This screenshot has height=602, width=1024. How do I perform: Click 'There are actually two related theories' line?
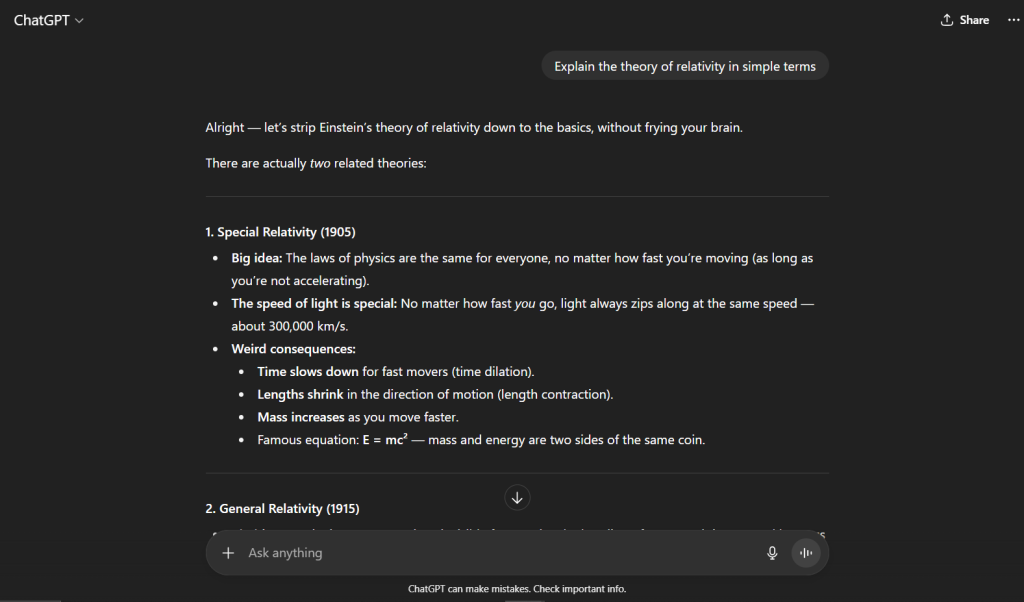coord(315,164)
